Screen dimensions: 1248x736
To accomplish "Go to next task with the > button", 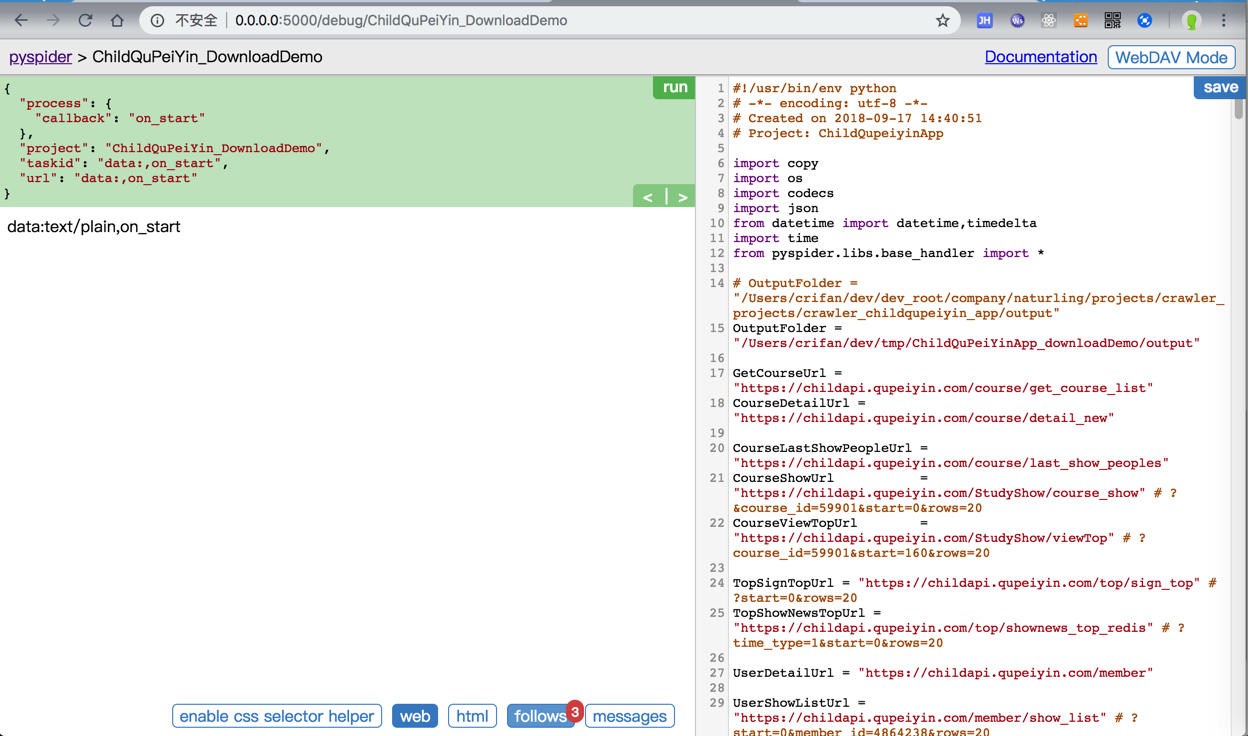I will click(682, 197).
